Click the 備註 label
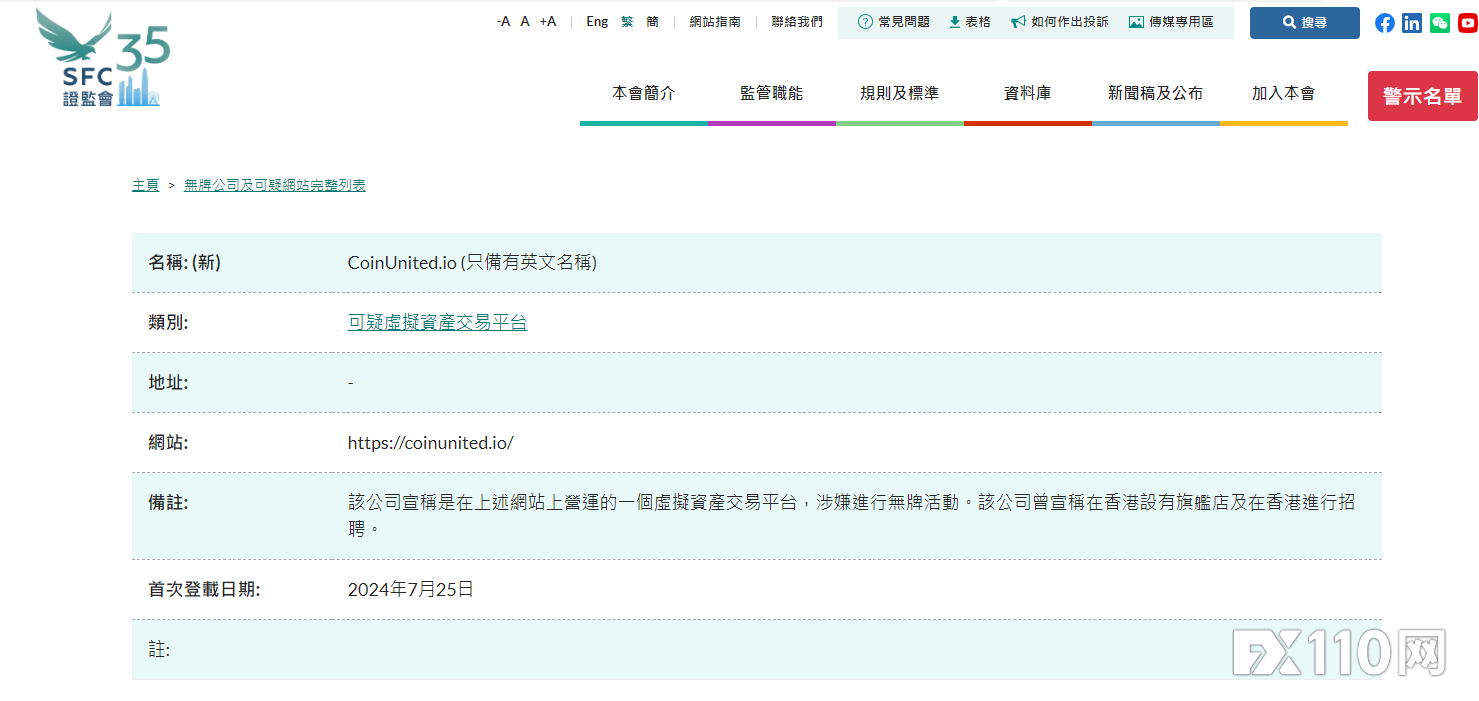 [168, 502]
